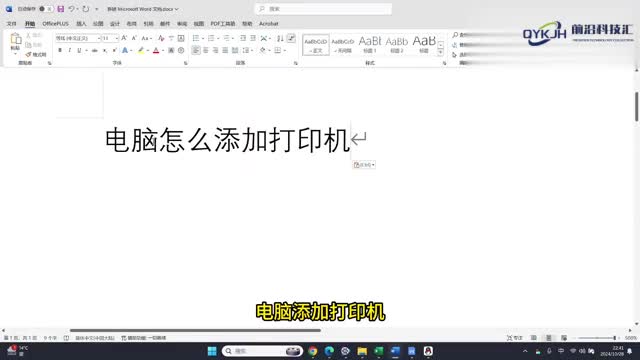Image resolution: width=640 pixels, height=360 pixels.
Task: Open Microsoft Edge from the taskbar
Action: (x=329, y=351)
